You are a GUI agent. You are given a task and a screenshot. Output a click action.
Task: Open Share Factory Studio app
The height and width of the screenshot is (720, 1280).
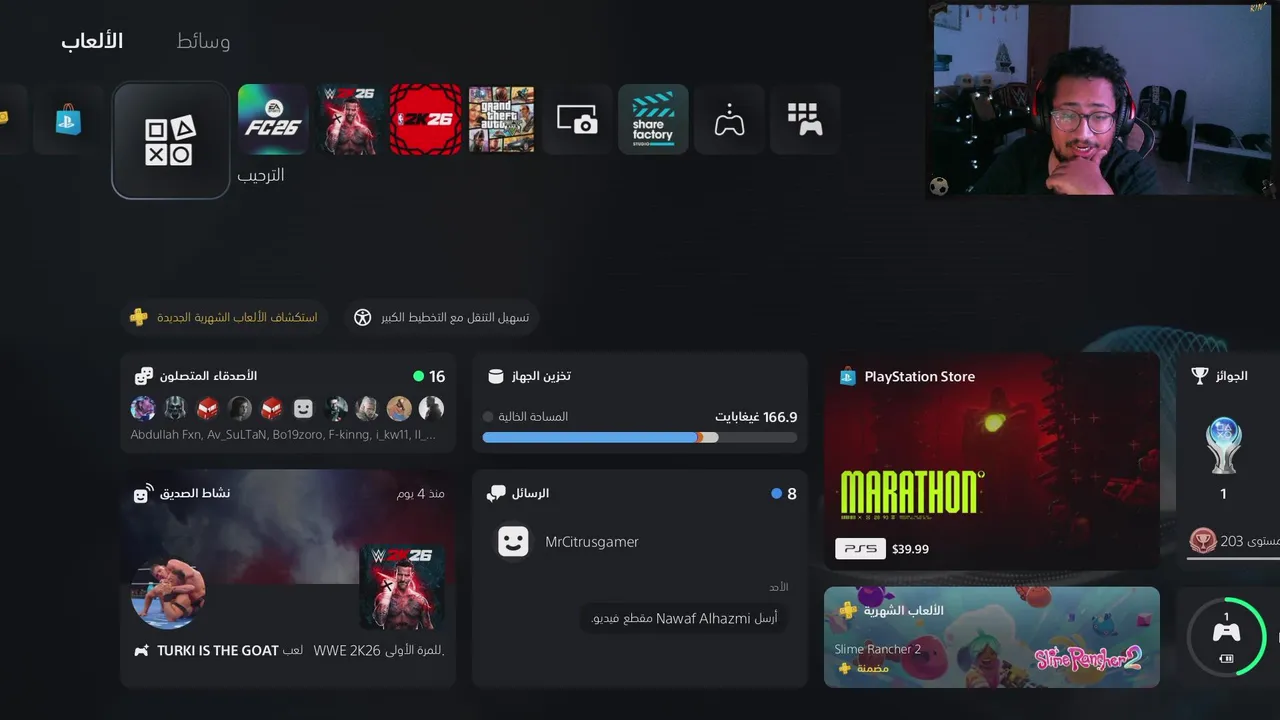click(653, 119)
